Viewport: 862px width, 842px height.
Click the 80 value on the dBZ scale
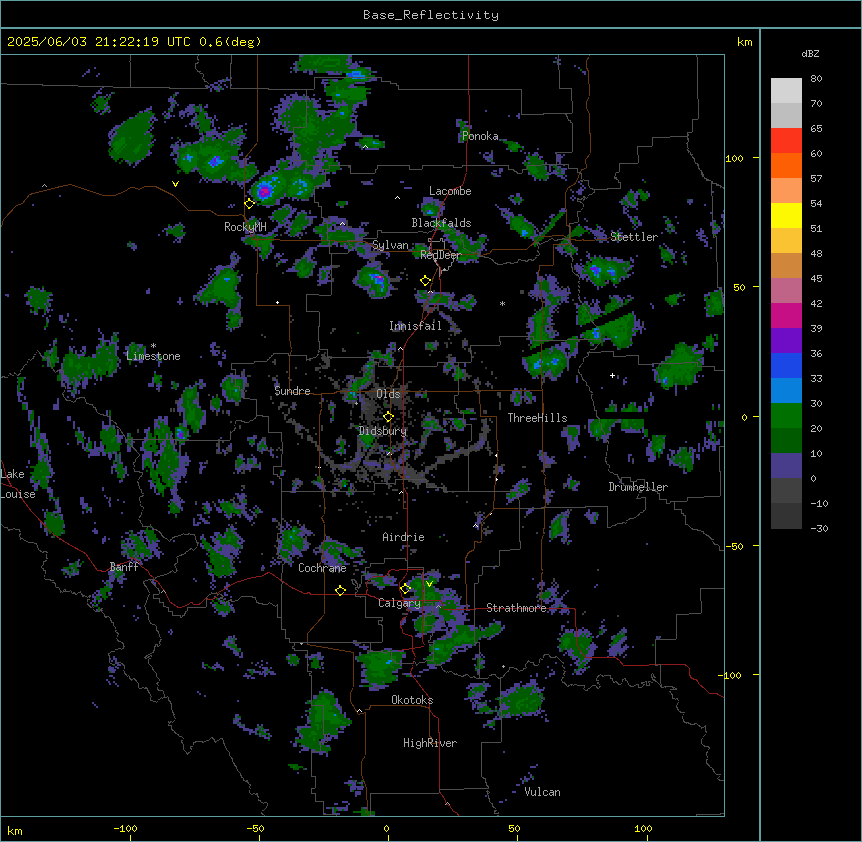[x=816, y=79]
